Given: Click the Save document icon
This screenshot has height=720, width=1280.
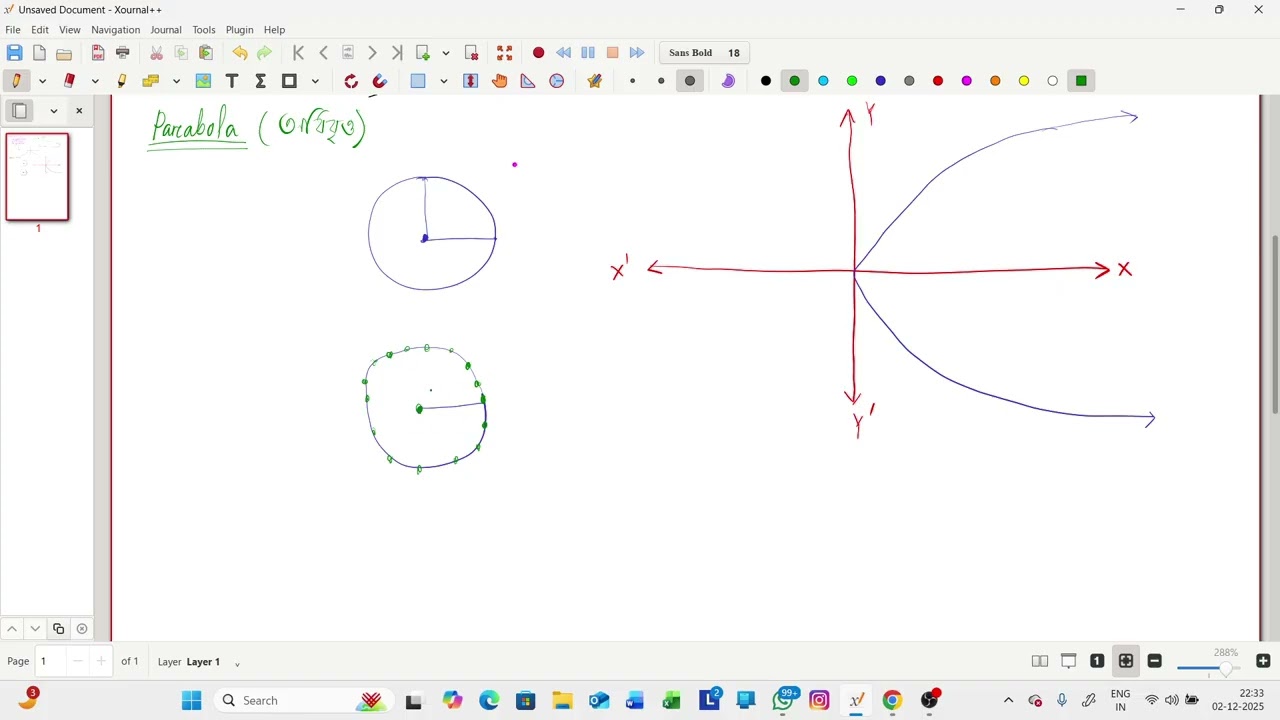Looking at the screenshot, I should (14, 53).
